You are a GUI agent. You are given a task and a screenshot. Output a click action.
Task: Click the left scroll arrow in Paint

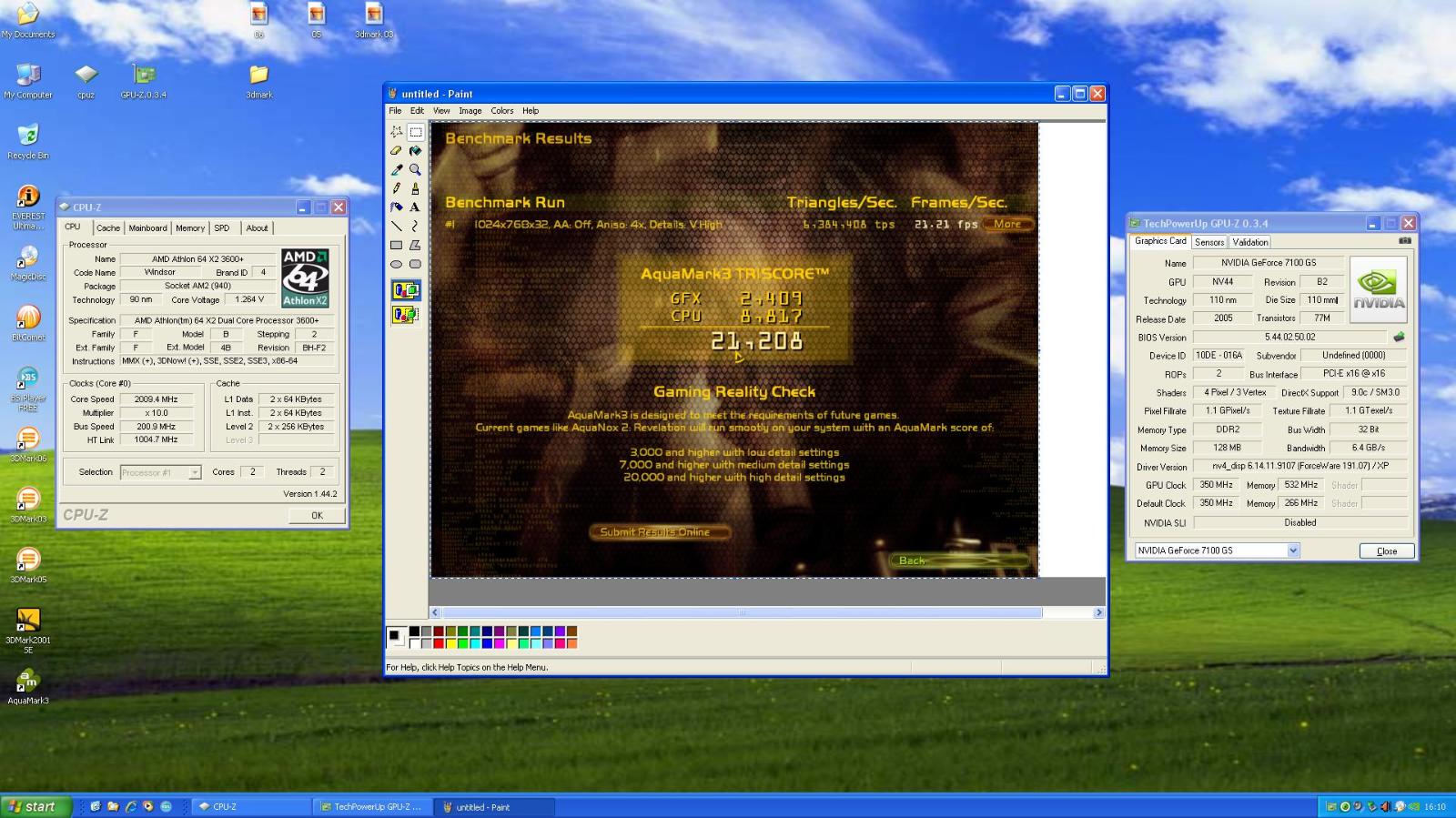click(435, 612)
